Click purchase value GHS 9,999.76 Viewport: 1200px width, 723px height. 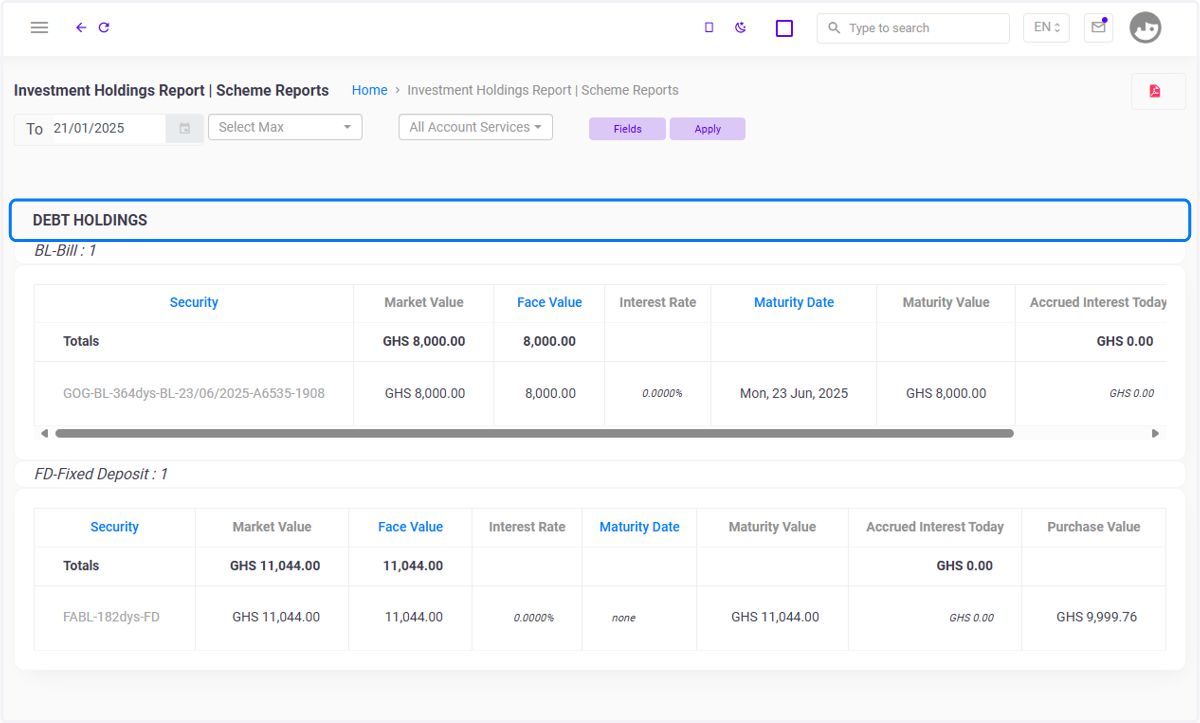(x=1096, y=617)
